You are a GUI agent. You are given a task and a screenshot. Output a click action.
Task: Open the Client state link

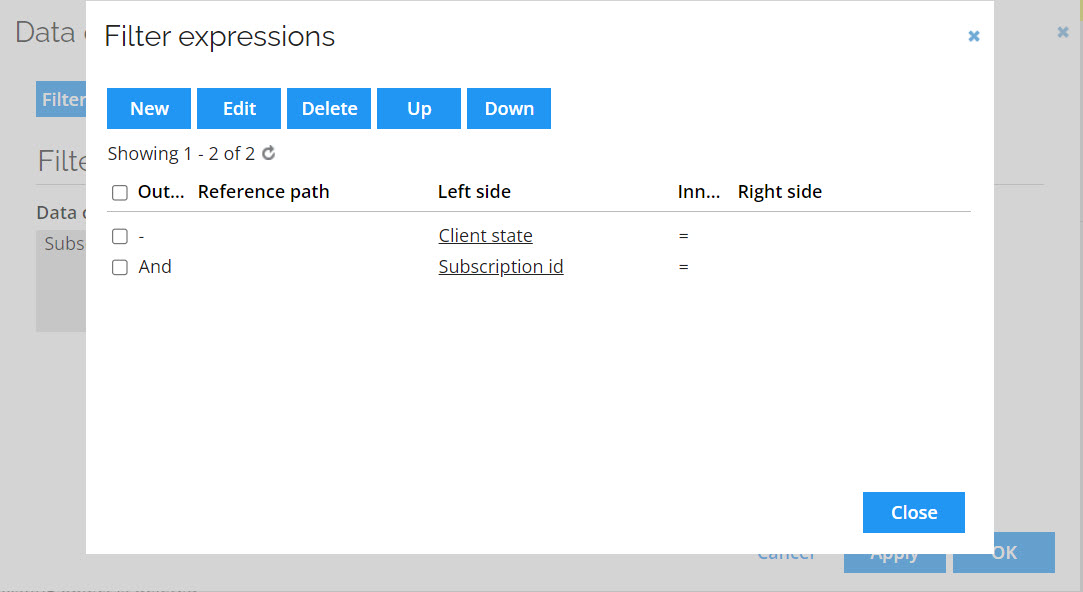(486, 236)
